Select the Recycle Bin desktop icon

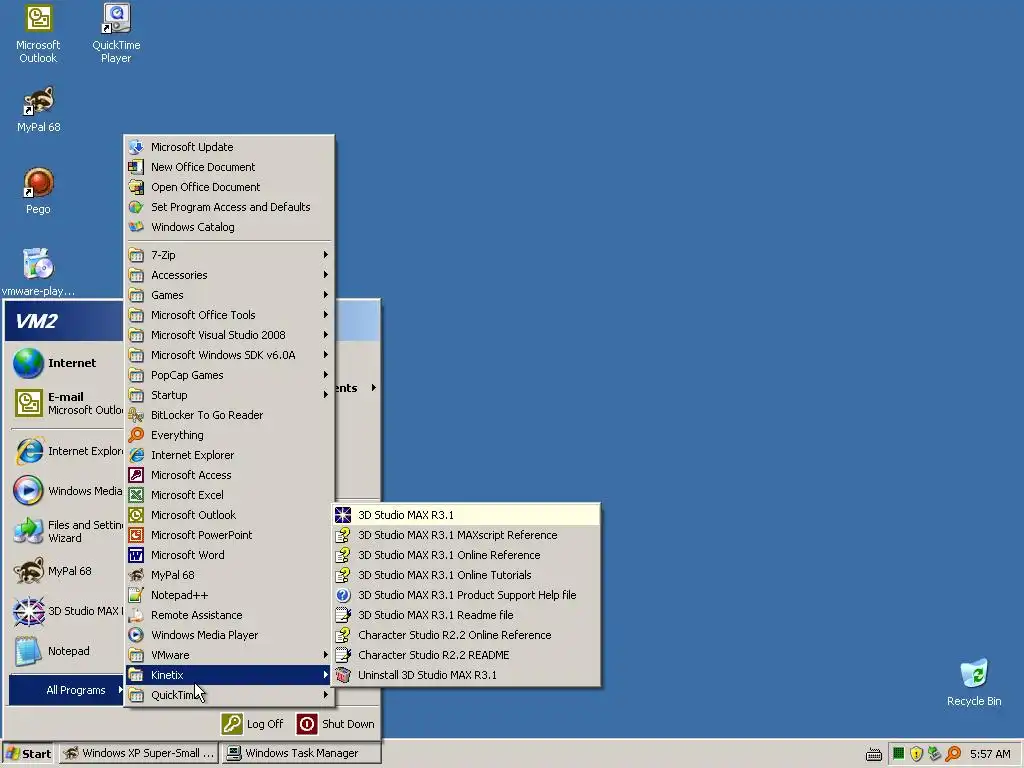[x=974, y=682]
